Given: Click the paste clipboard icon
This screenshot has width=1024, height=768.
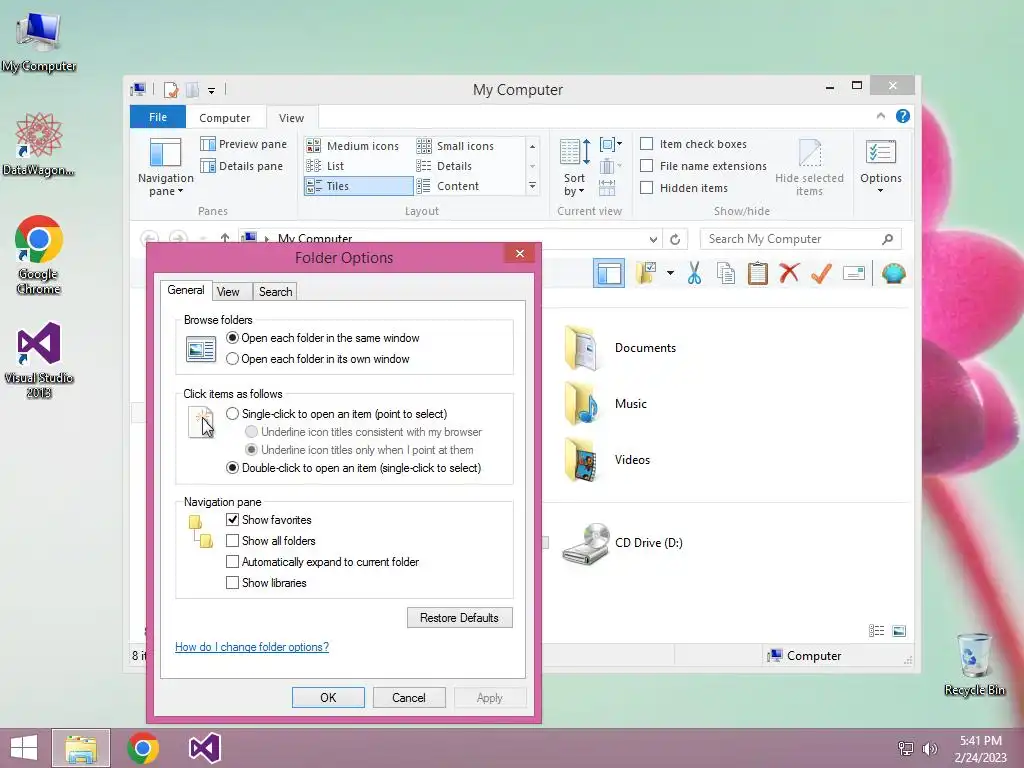Looking at the screenshot, I should click(758, 274).
